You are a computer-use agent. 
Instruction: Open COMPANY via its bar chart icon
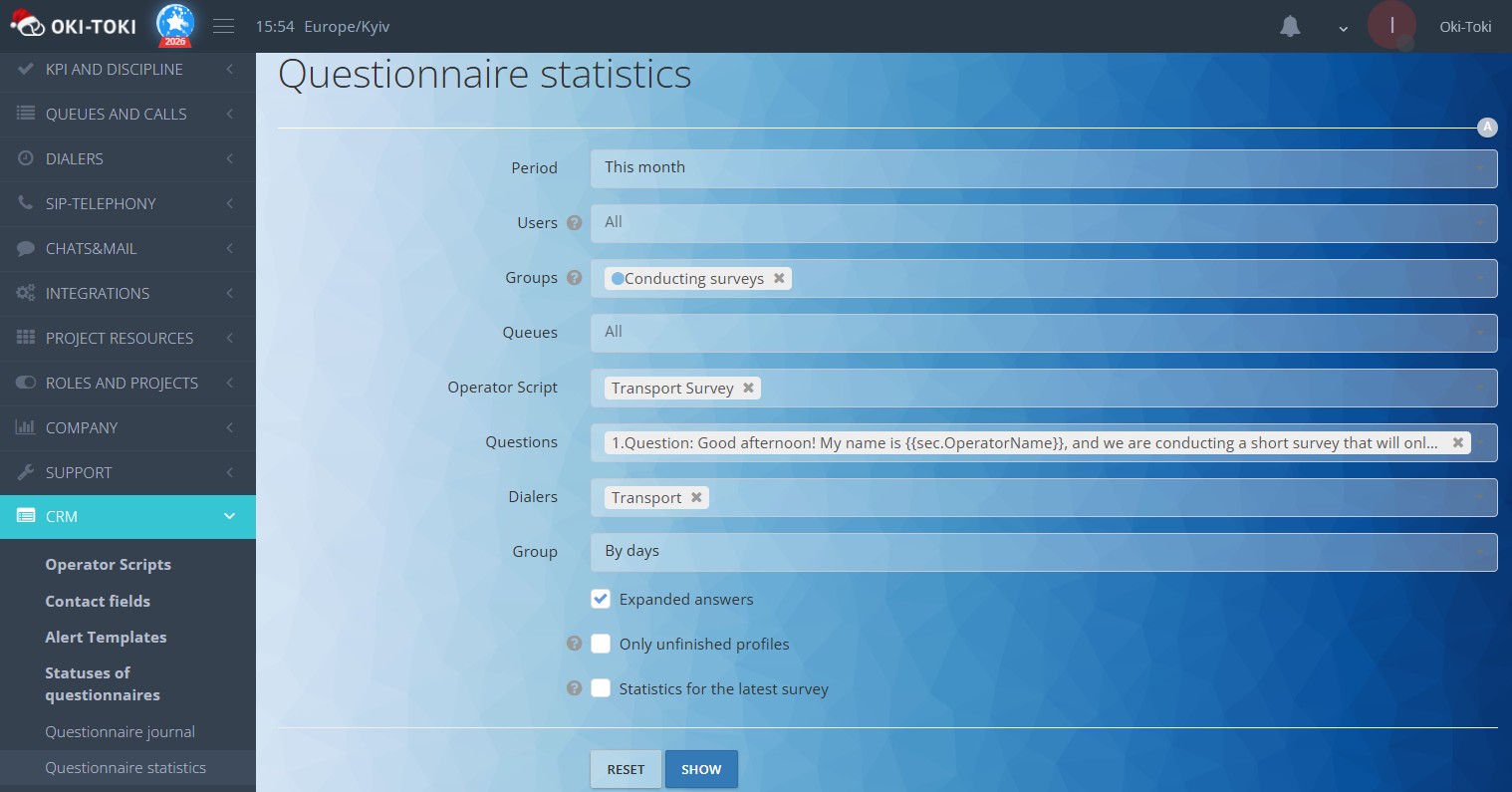[x=25, y=427]
